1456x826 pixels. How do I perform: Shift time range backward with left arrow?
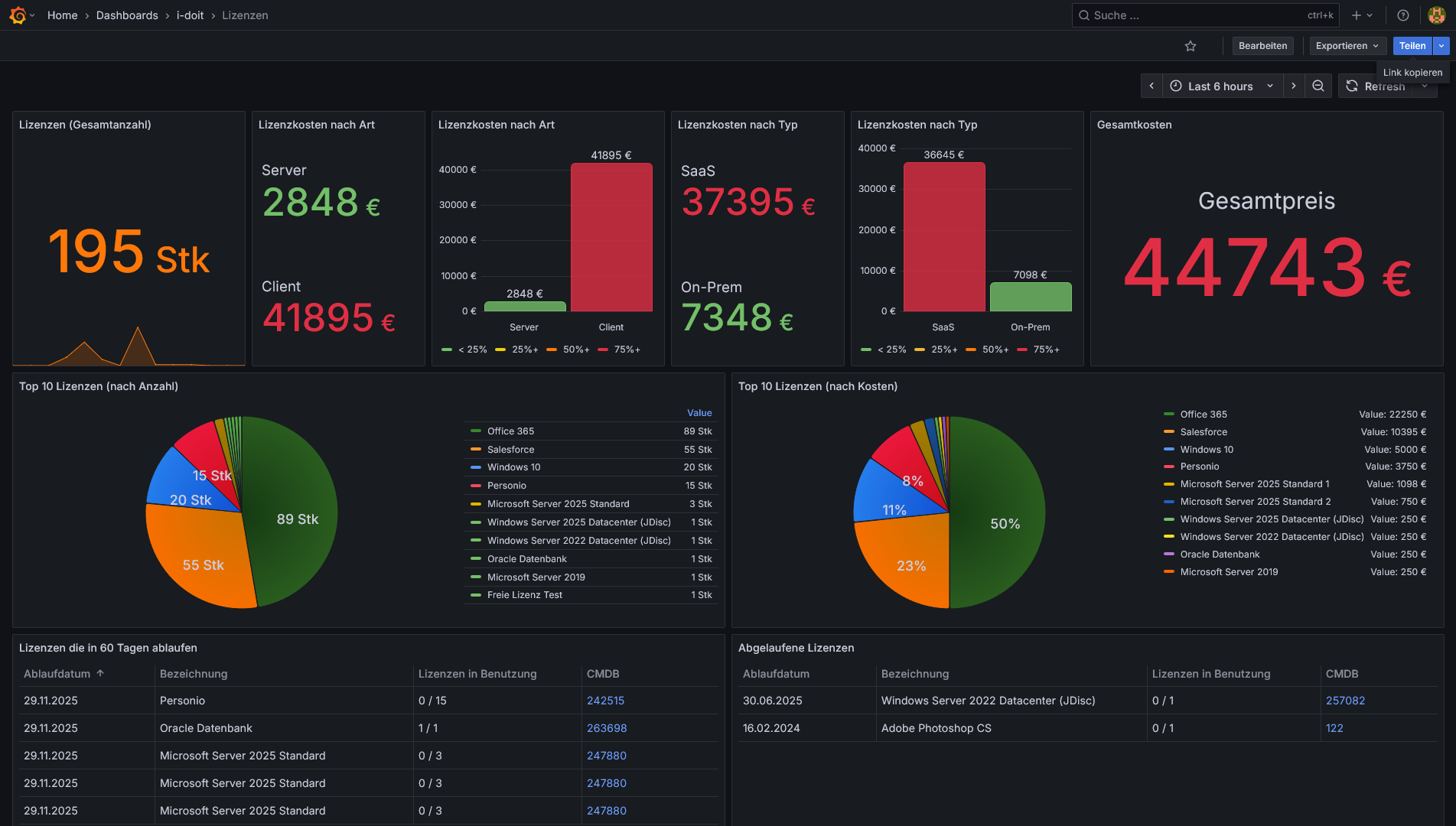click(x=1151, y=86)
